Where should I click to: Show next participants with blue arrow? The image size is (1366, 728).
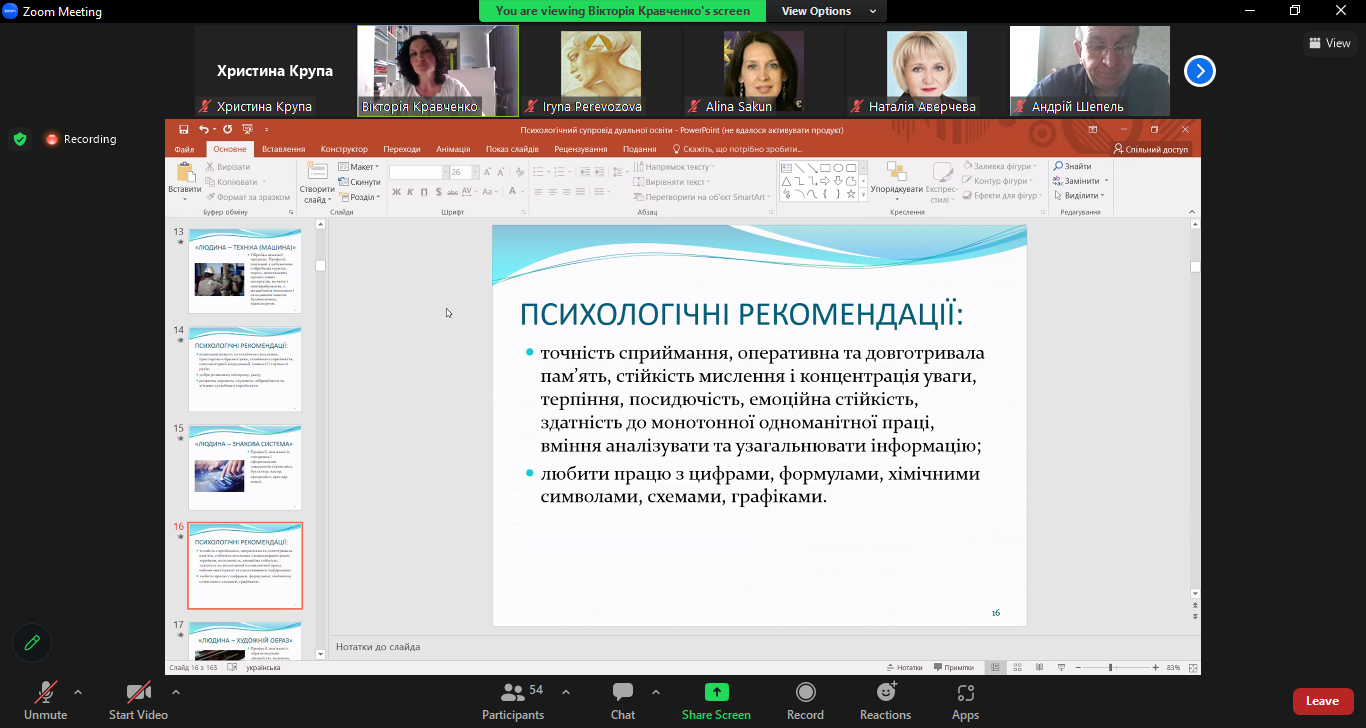click(x=1200, y=71)
